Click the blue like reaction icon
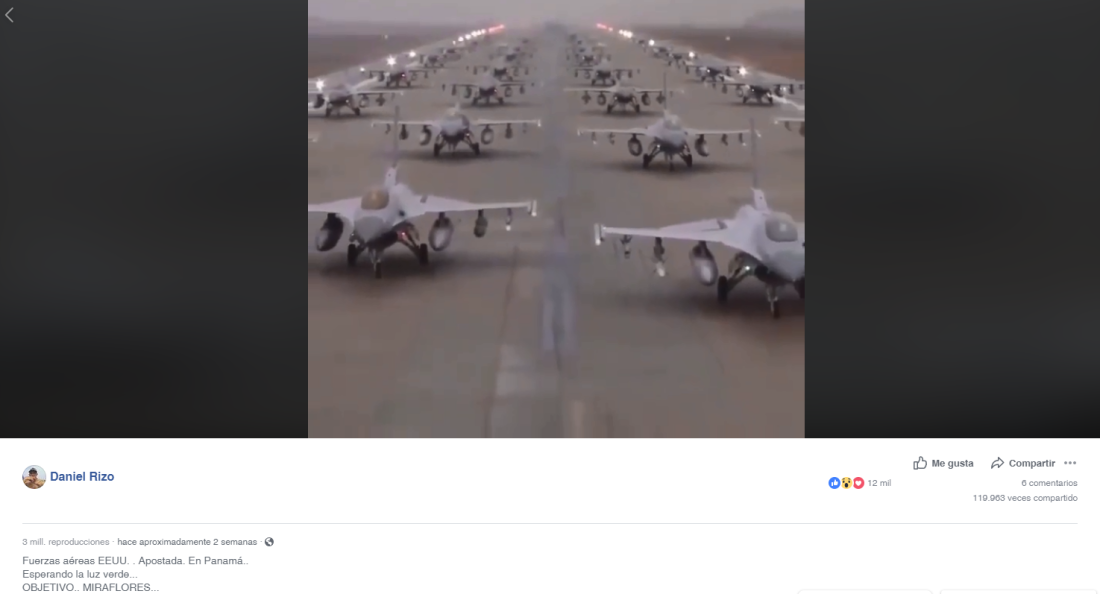1100x594 pixels. (x=834, y=482)
